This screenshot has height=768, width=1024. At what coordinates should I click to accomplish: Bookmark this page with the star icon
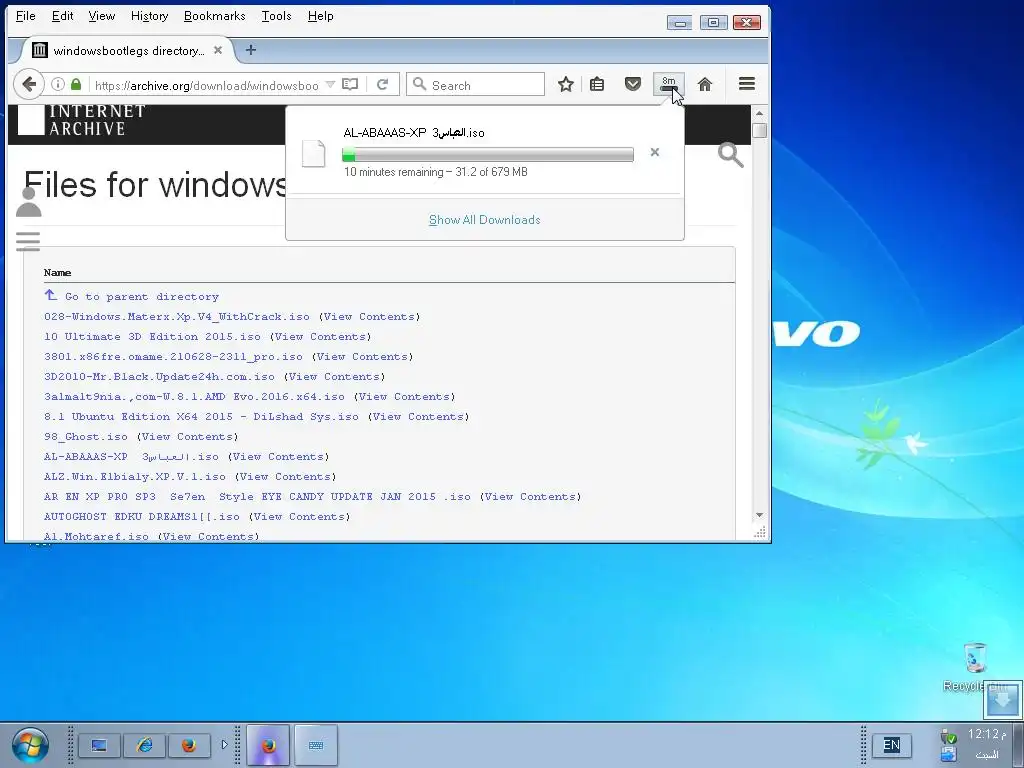coord(566,84)
